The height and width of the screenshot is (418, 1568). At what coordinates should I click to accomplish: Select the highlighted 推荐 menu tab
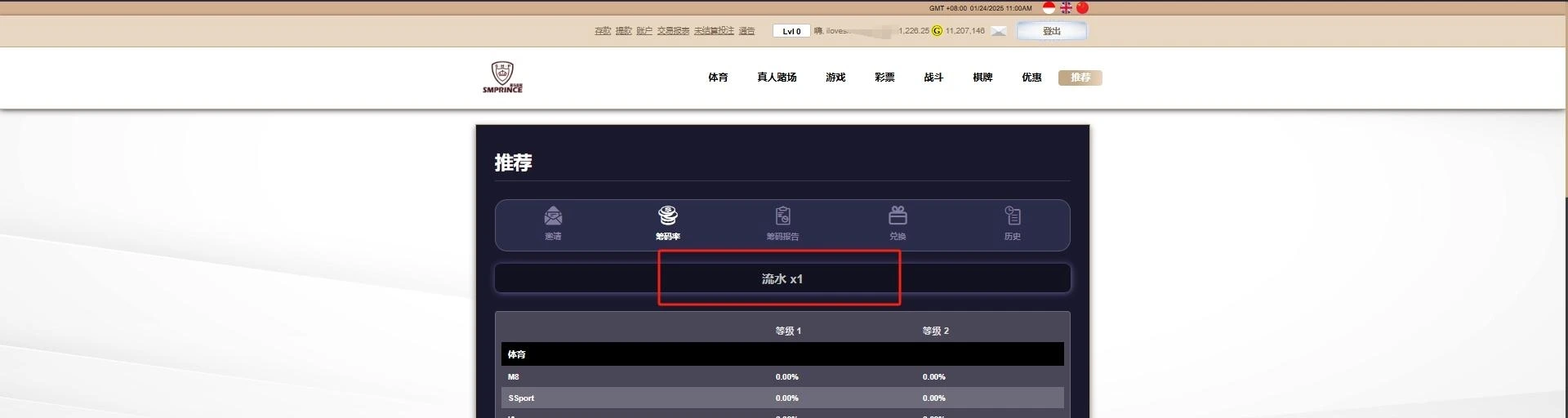1080,78
